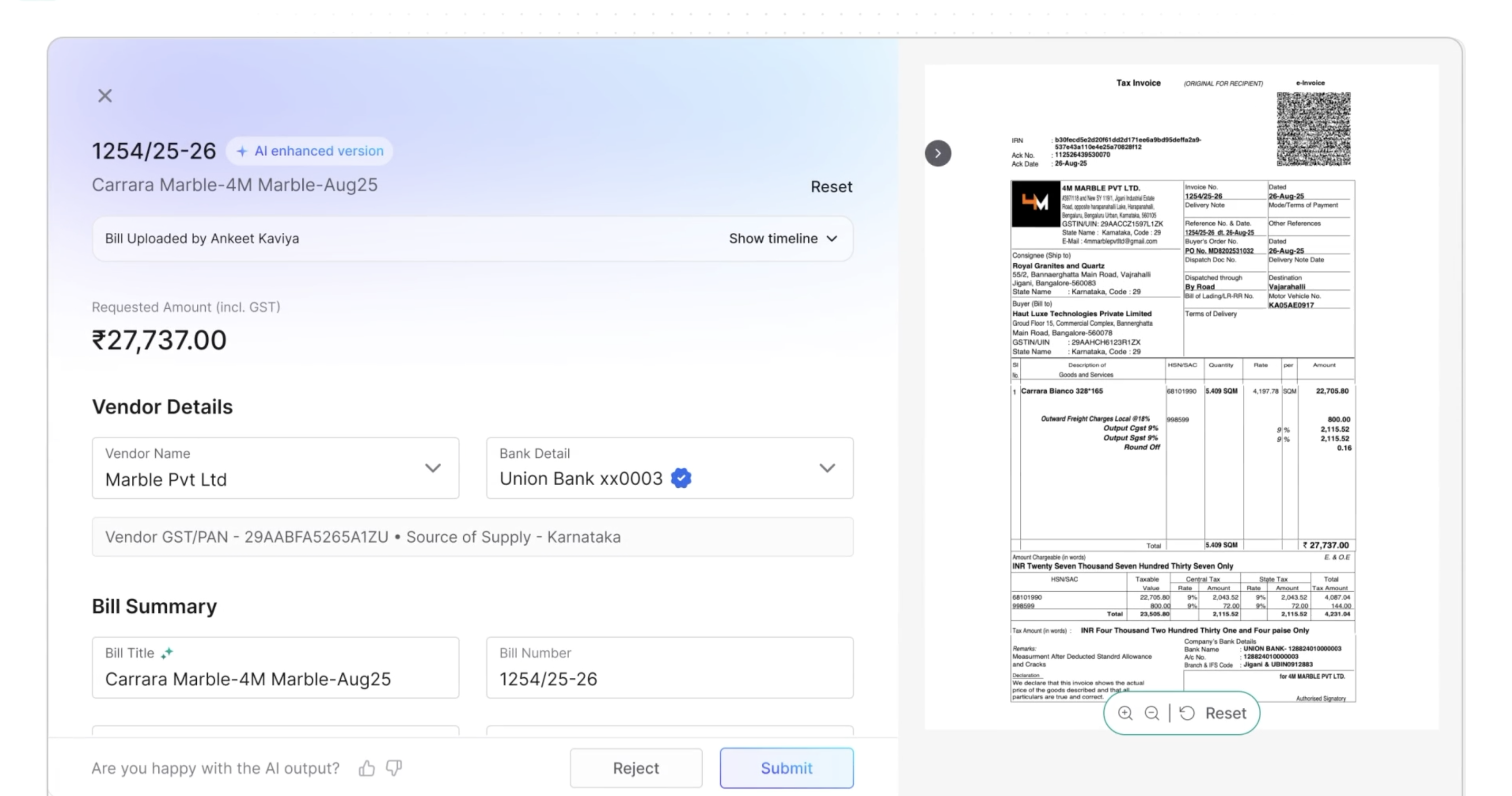
Task: Collapse invoice preview with arrow button
Action: point(938,153)
